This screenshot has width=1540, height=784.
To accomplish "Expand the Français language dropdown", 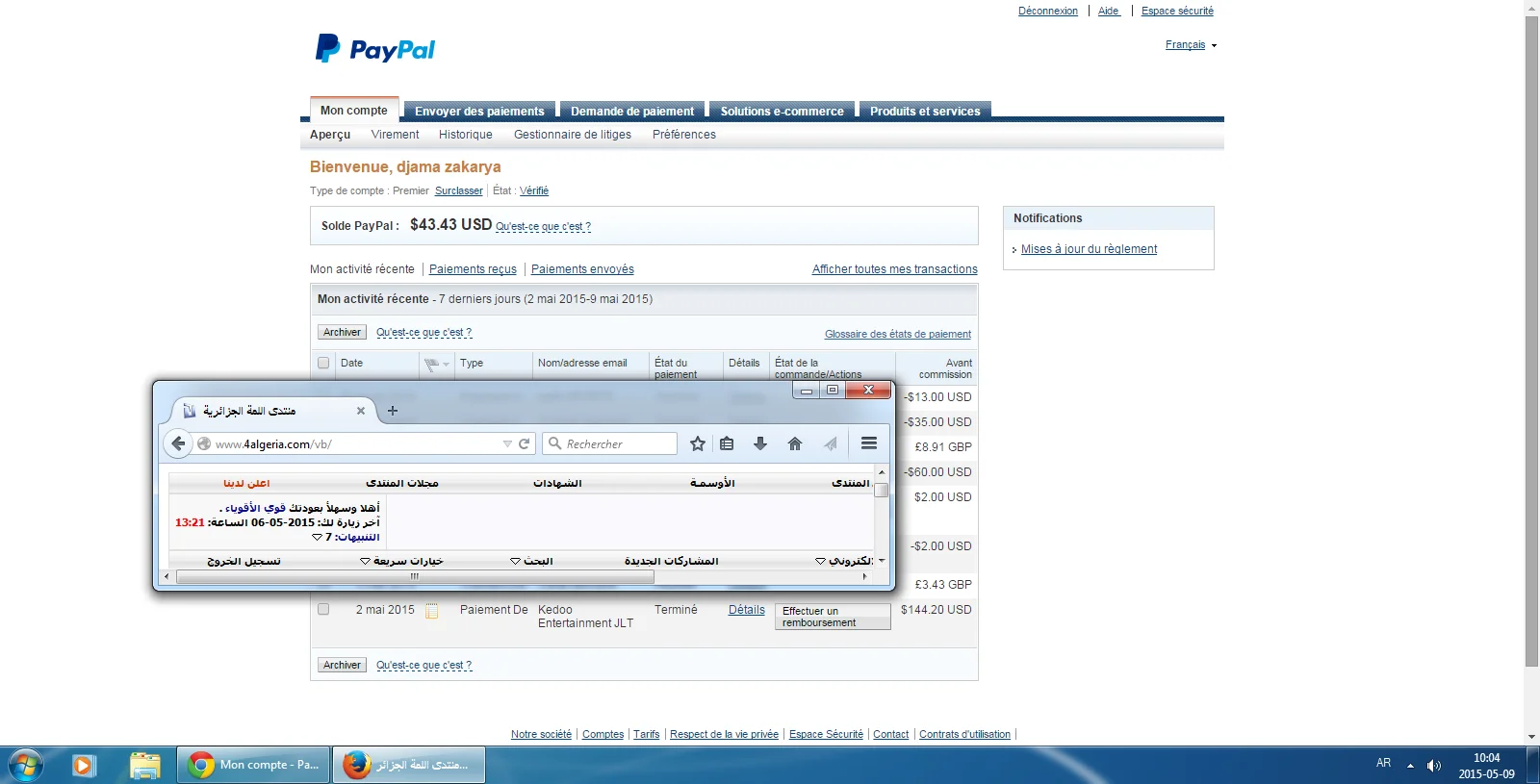I will click(x=1191, y=45).
